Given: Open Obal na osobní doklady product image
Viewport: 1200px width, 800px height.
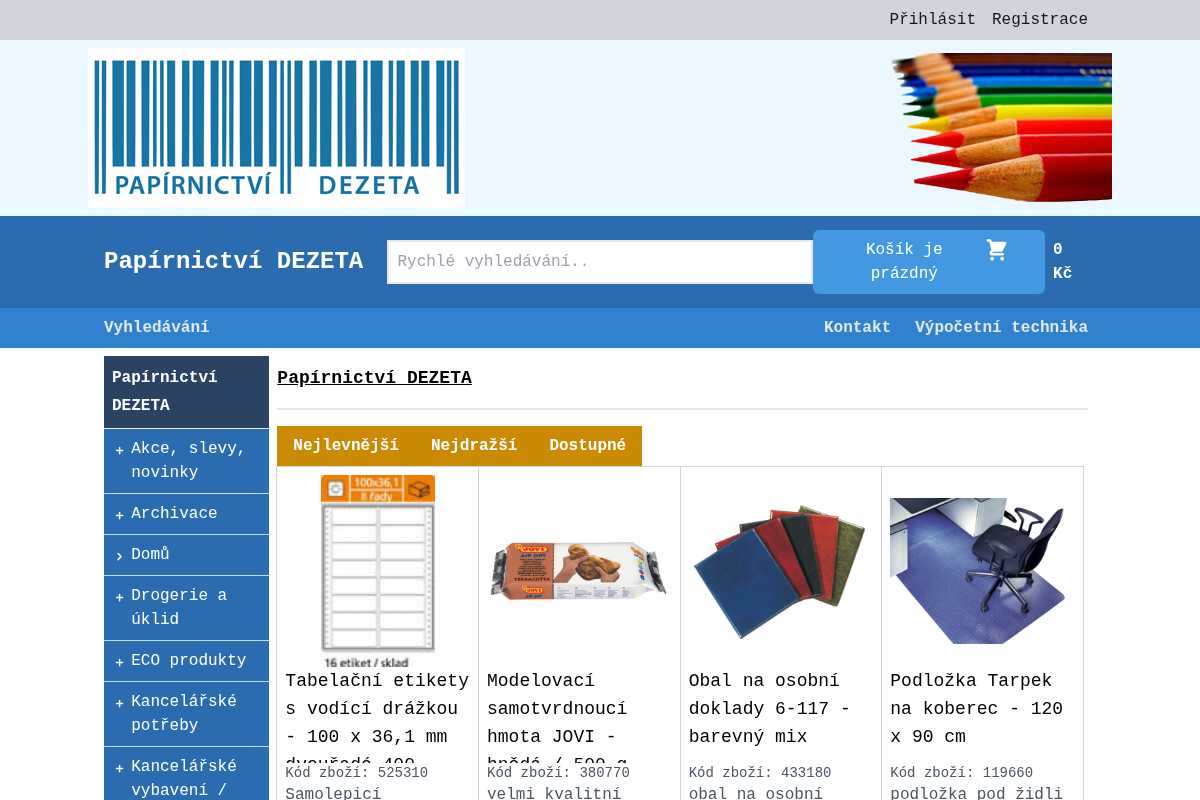Looking at the screenshot, I should pyautogui.click(x=780, y=571).
